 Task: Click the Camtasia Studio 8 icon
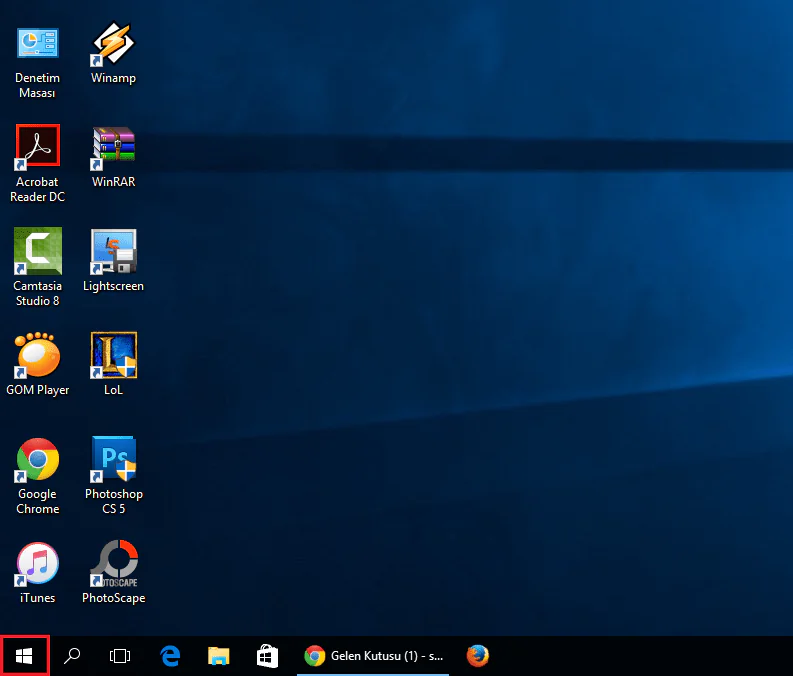[37, 251]
